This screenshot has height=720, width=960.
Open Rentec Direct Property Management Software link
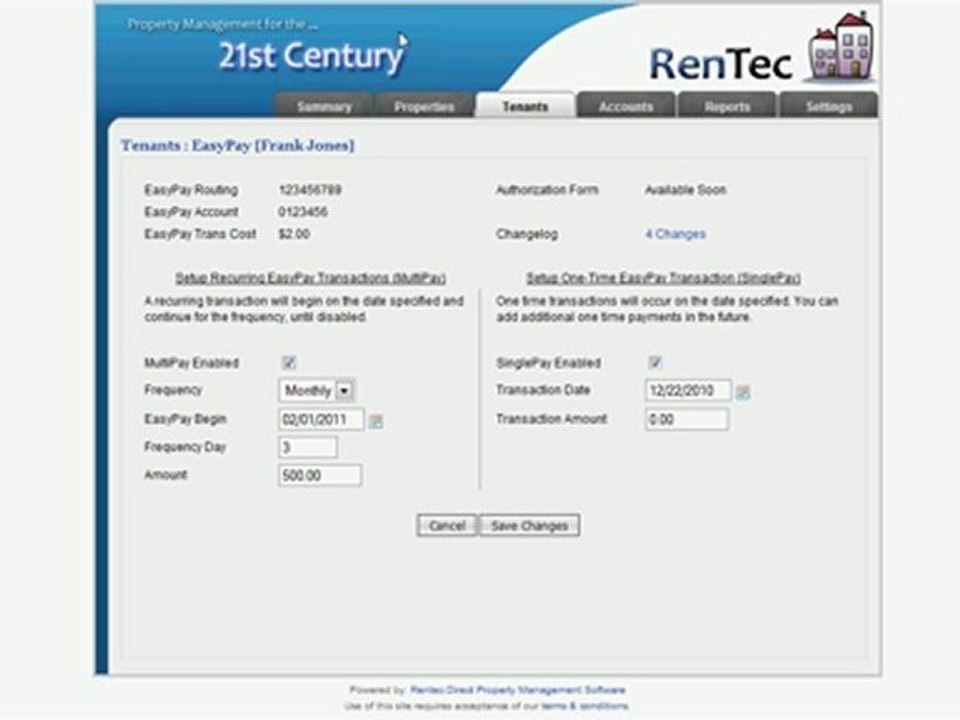(x=518, y=690)
